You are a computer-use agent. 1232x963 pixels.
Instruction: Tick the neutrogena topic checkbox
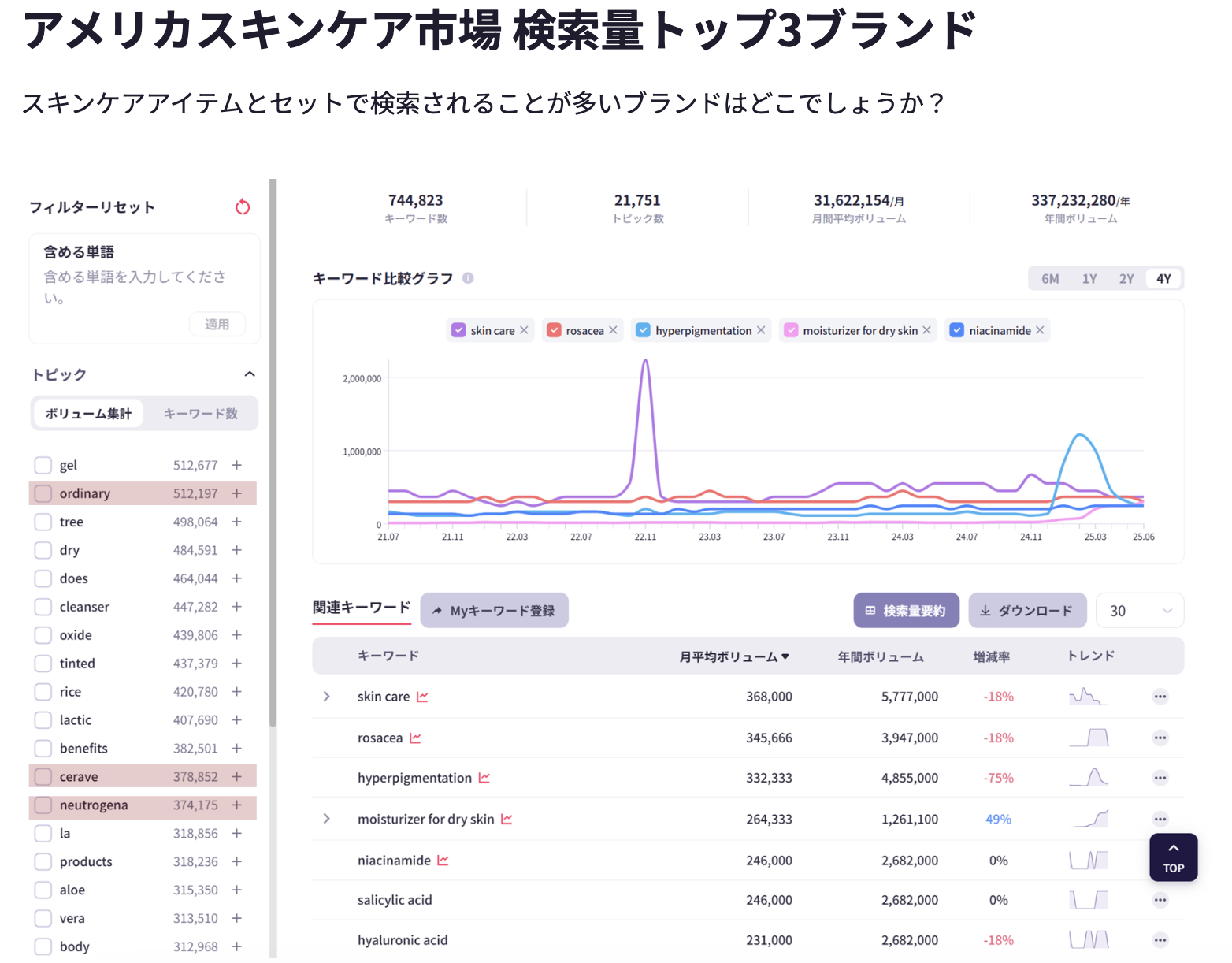(43, 805)
